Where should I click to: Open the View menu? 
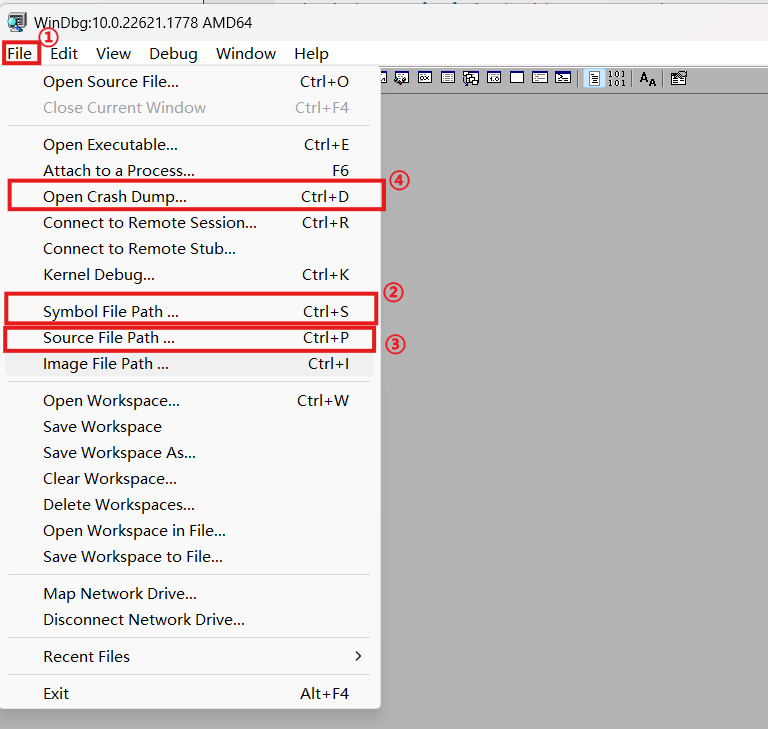pyautogui.click(x=113, y=53)
